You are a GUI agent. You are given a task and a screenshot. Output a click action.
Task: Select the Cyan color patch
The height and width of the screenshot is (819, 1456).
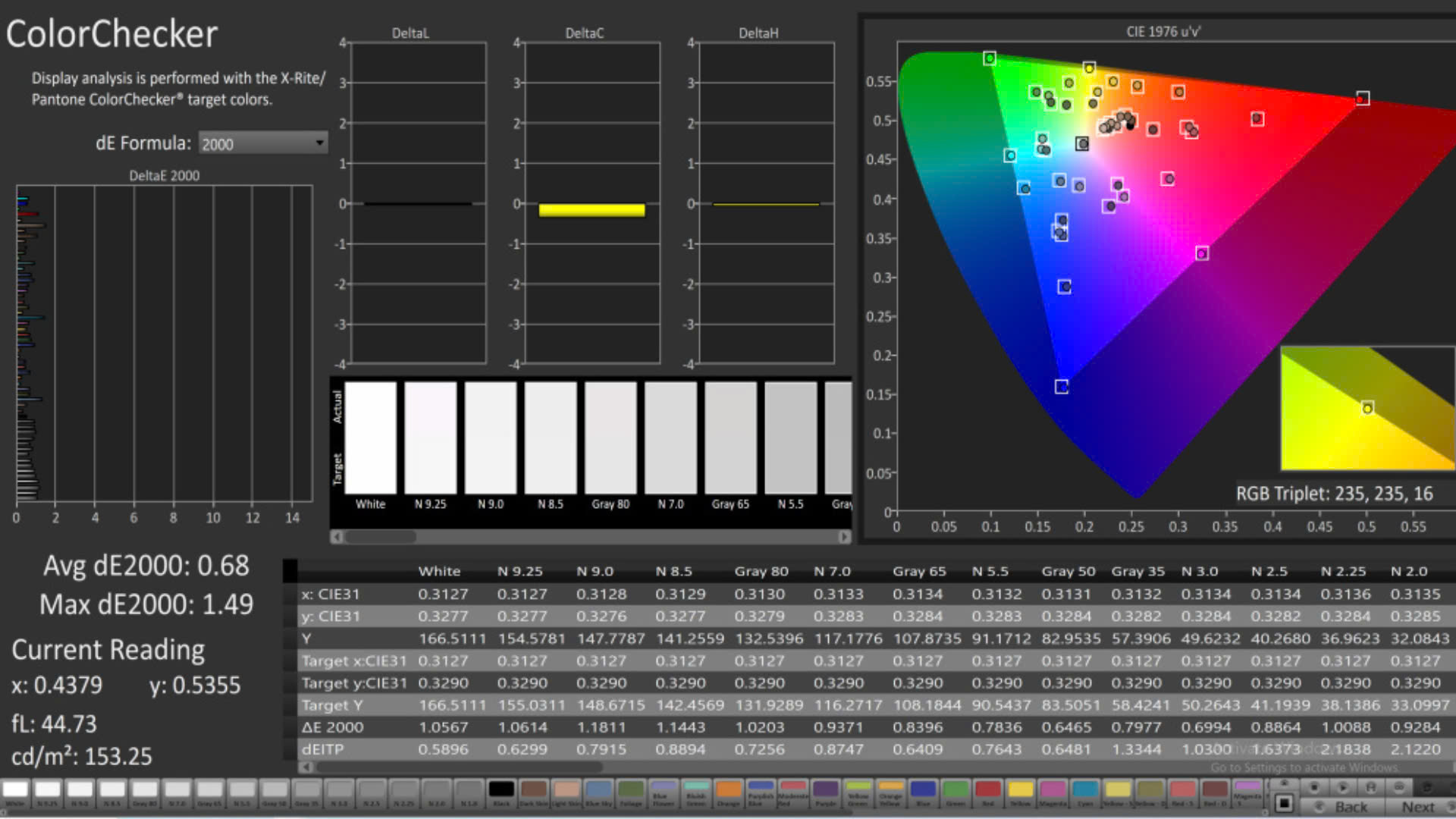click(x=1085, y=790)
